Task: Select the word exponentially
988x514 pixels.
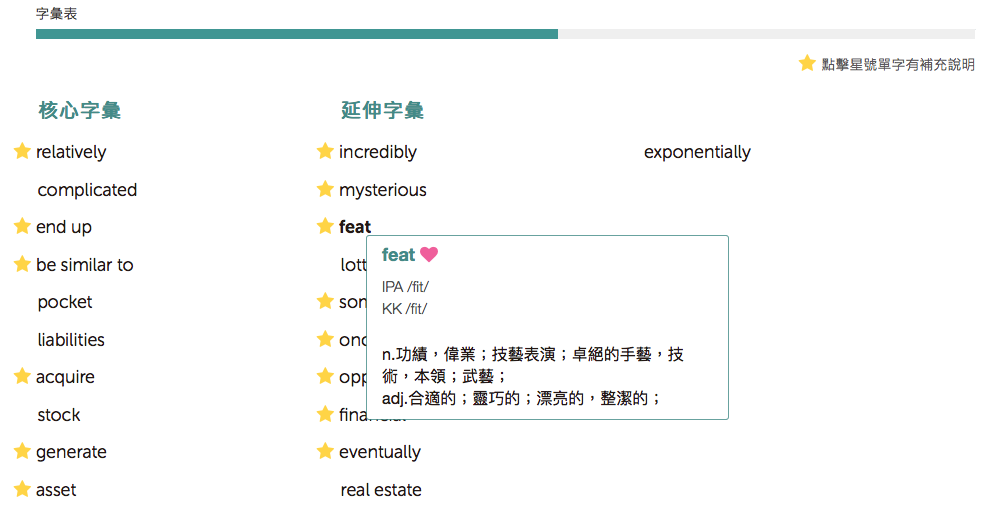Action: pyautogui.click(x=697, y=152)
